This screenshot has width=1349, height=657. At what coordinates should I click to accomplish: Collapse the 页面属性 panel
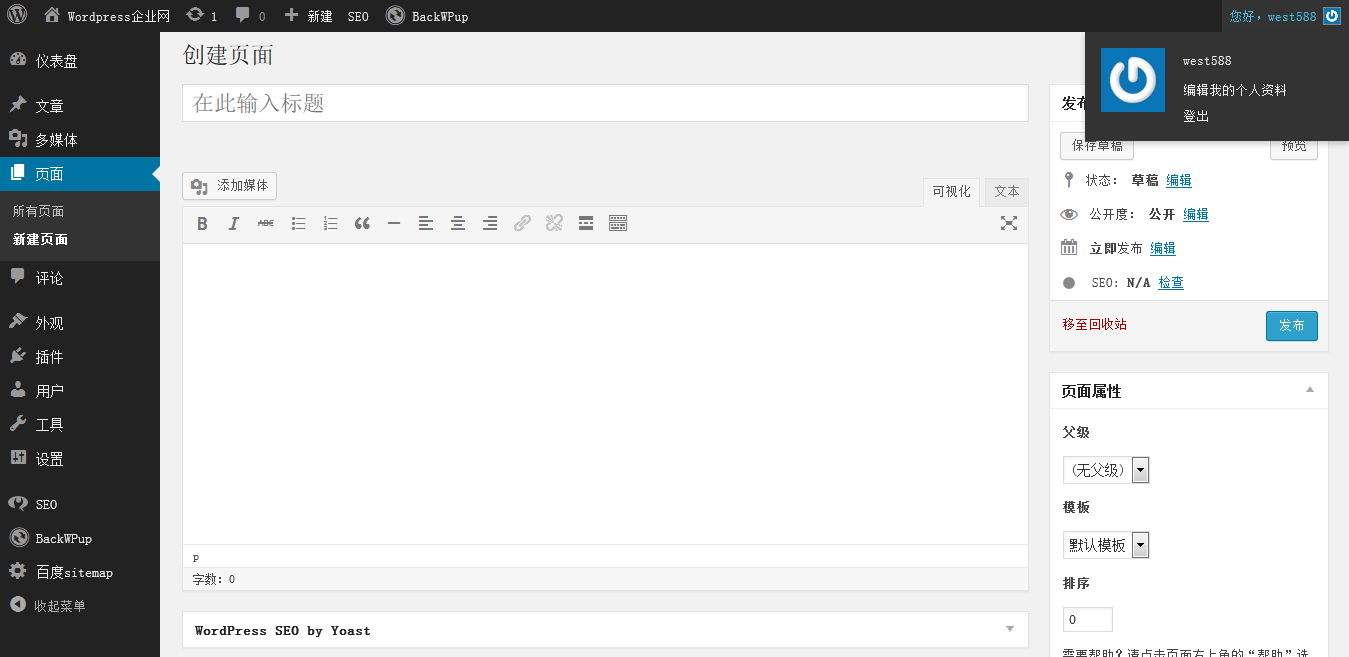1310,389
